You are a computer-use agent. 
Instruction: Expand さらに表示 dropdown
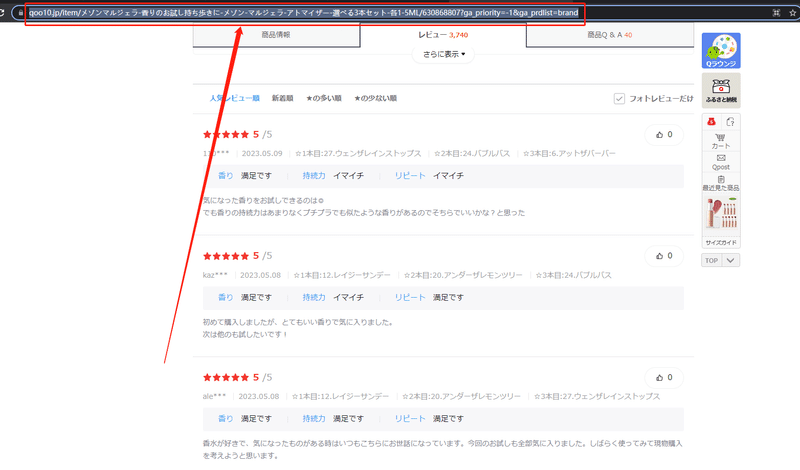[x=443, y=54]
